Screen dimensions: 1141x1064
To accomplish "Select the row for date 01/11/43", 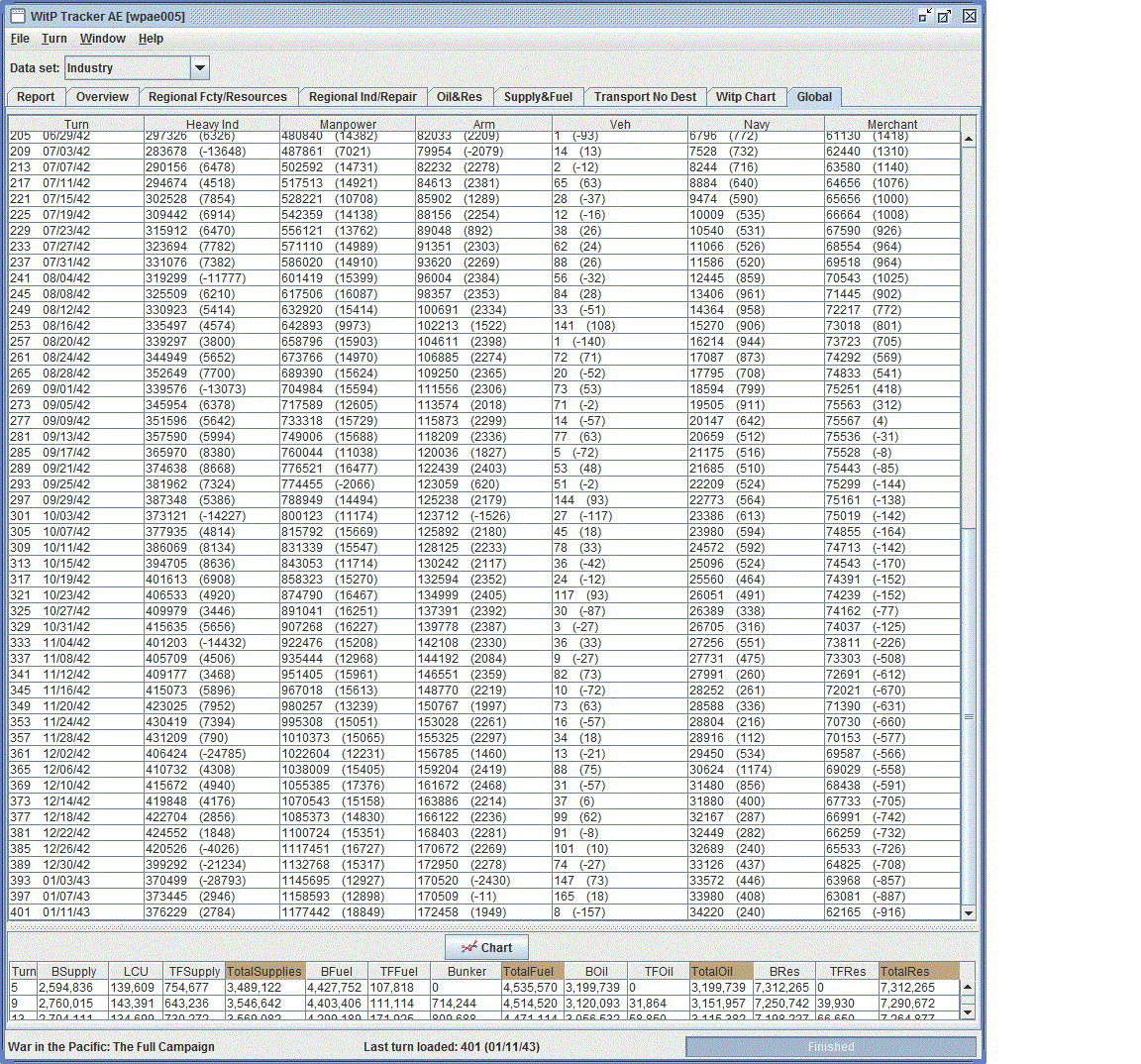I will 484,912.
